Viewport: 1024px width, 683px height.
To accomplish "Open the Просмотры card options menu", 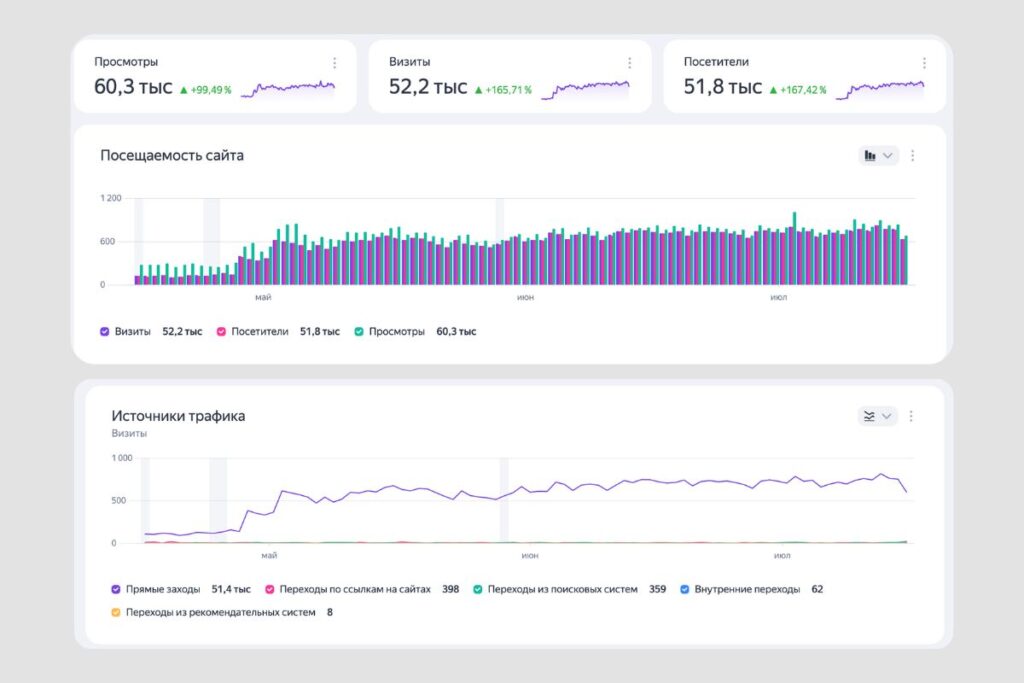I will (x=334, y=63).
